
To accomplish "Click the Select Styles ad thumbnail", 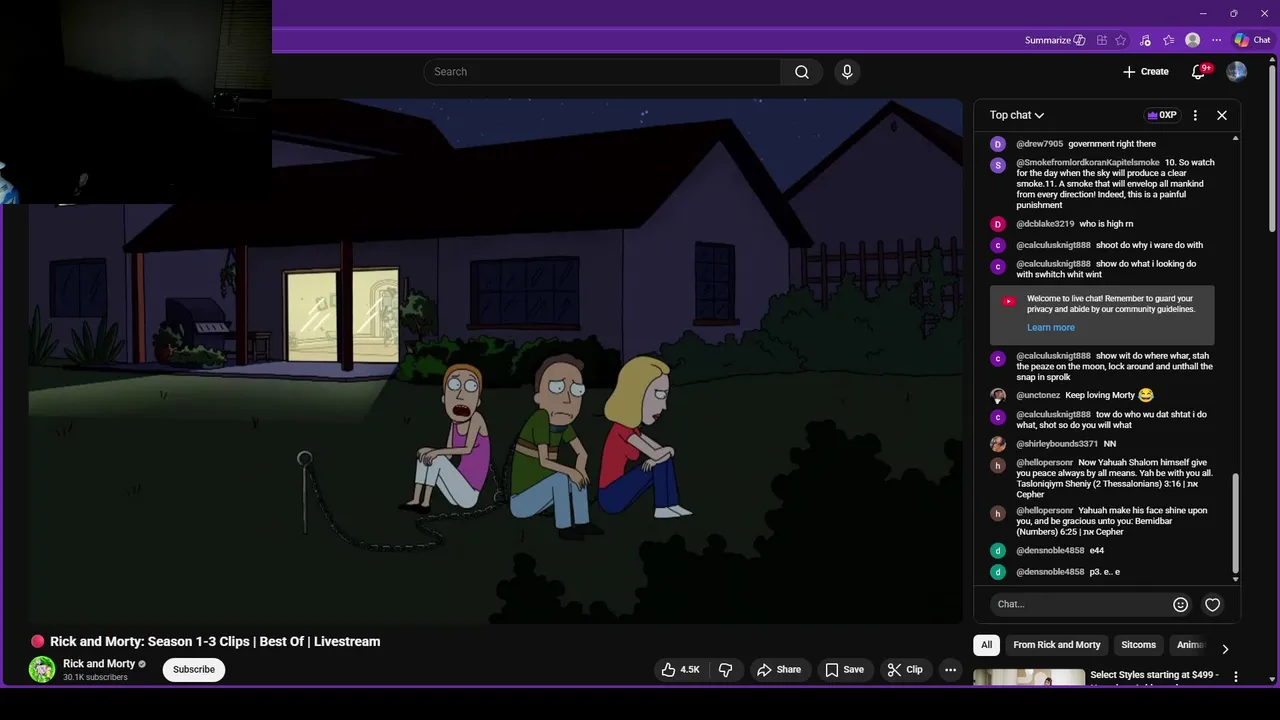I will (1029, 678).
